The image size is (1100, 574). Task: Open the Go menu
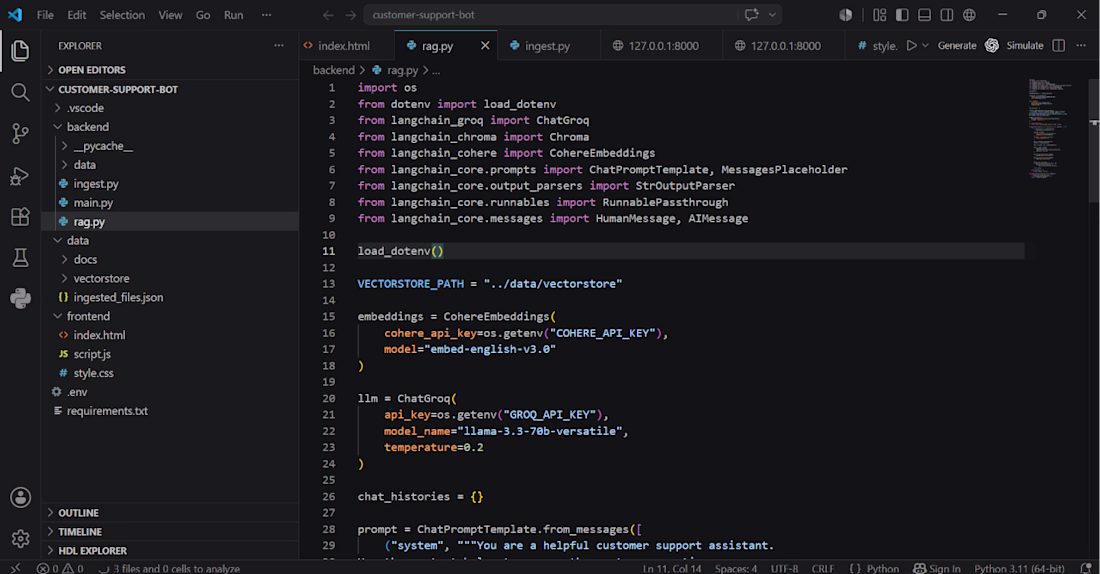(203, 15)
